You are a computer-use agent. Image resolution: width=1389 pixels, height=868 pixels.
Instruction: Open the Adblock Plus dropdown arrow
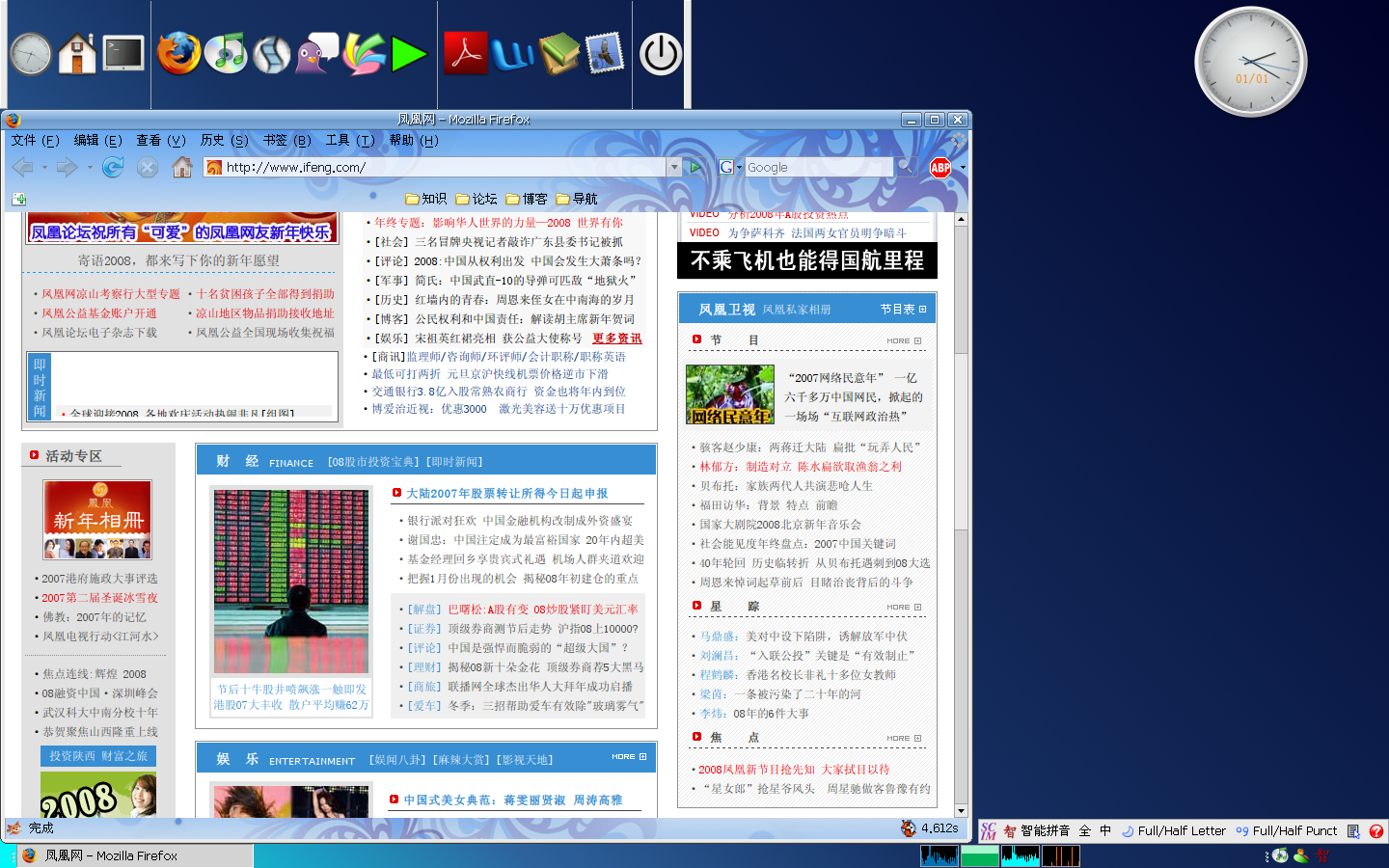tap(963, 168)
